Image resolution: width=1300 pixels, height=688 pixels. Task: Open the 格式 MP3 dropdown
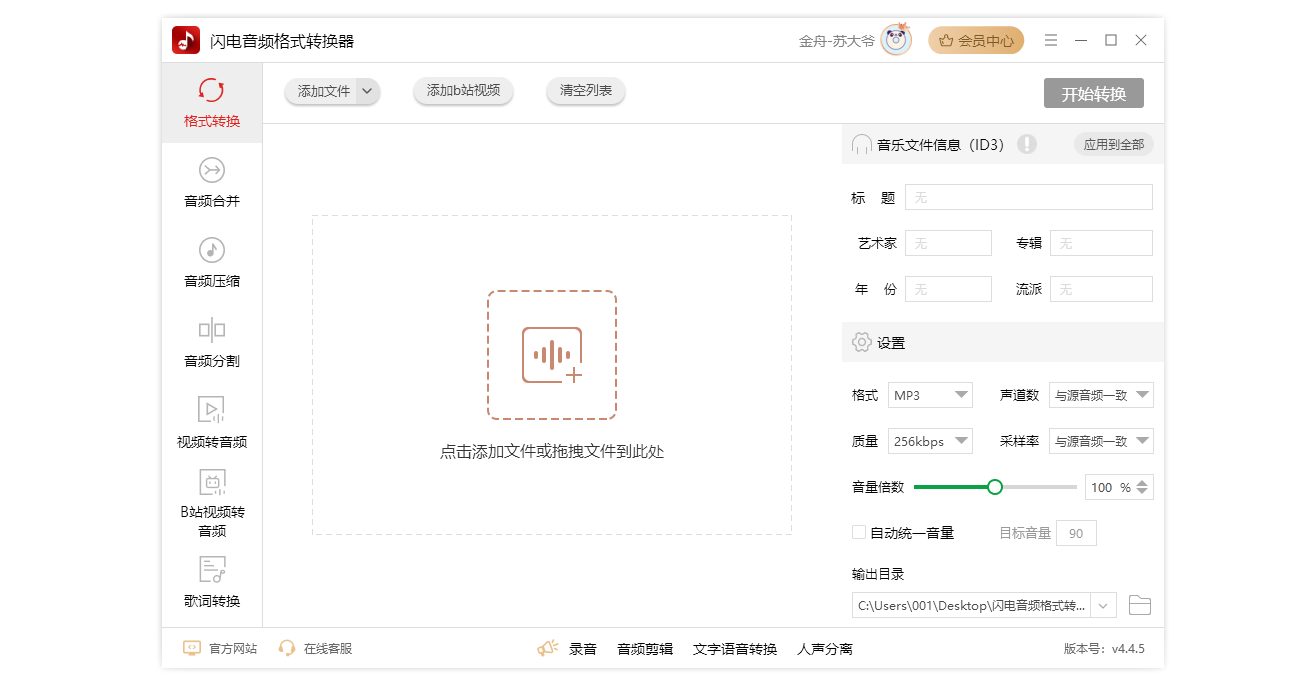point(930,395)
